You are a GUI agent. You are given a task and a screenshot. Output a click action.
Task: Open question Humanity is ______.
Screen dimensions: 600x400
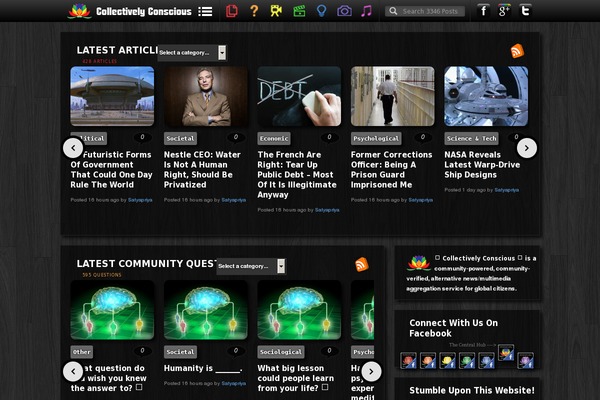[203, 368]
